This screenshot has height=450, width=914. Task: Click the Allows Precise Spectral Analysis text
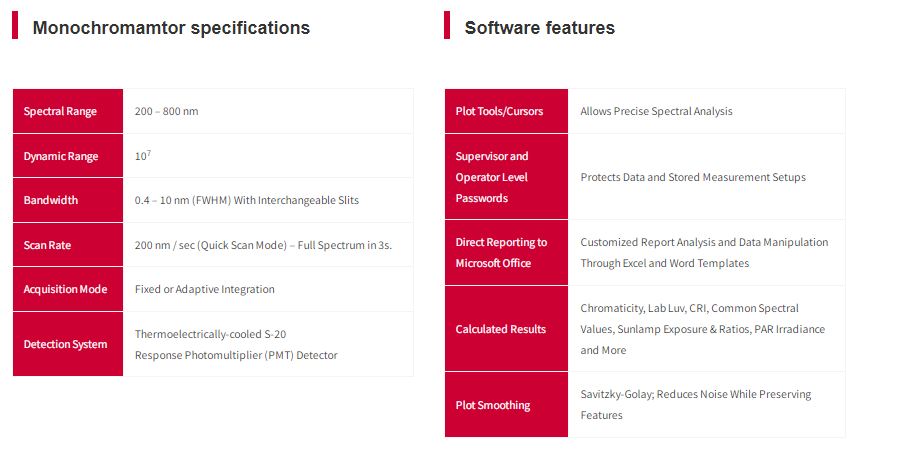(656, 111)
